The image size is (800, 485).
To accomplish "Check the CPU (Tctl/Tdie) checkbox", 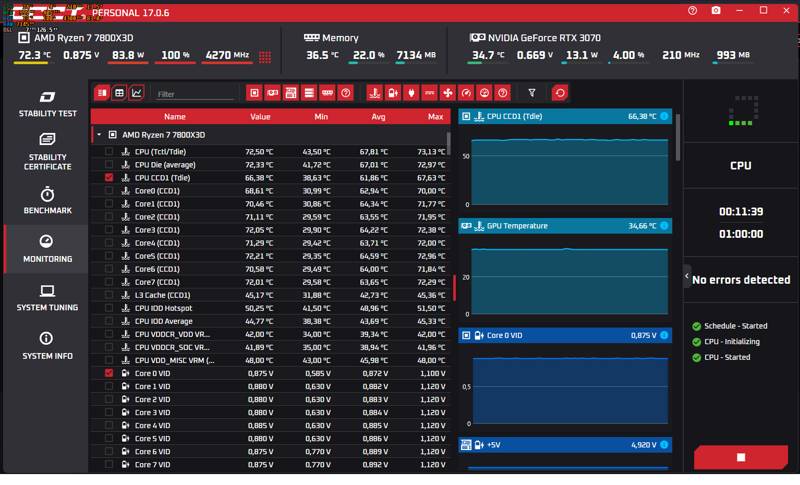I will coord(109,151).
